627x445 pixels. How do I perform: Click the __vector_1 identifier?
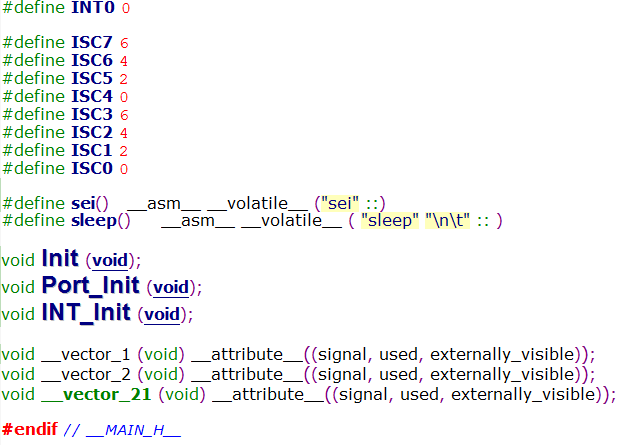click(x=86, y=355)
